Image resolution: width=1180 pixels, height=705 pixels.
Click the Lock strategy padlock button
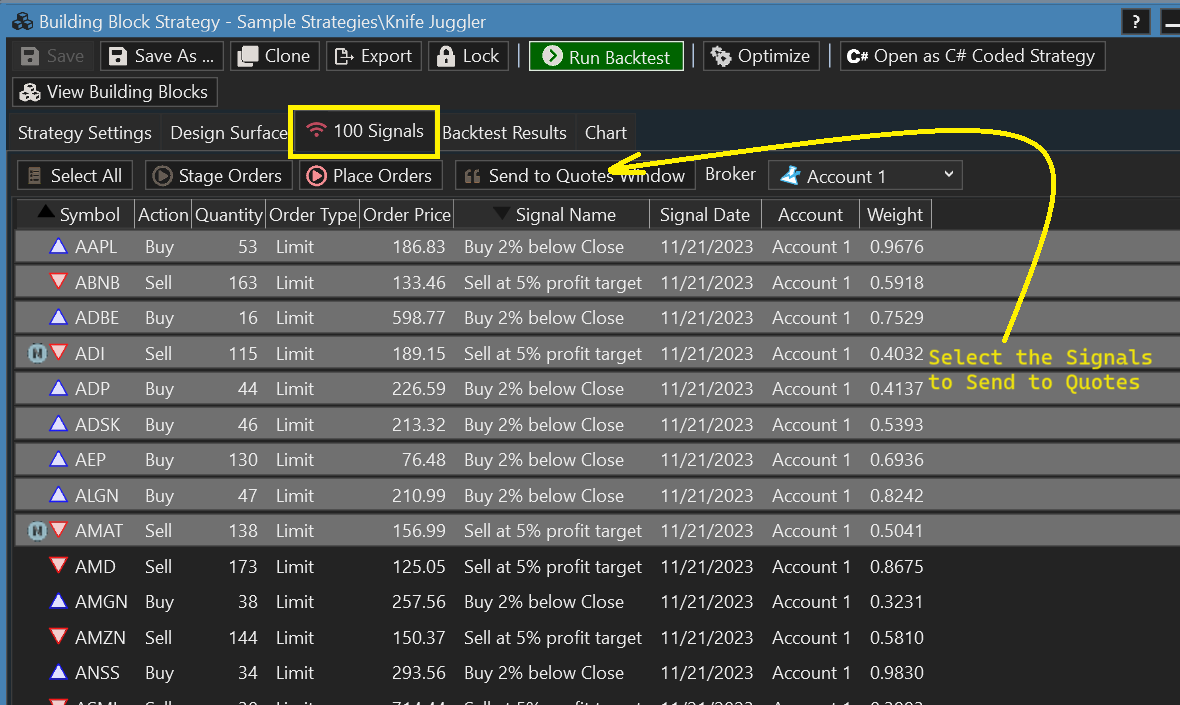[x=468, y=57]
